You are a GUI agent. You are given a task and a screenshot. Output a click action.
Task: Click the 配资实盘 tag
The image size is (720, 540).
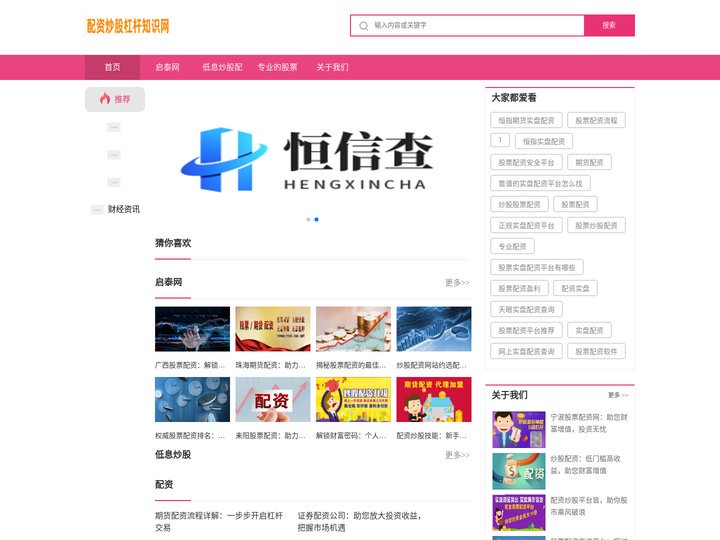click(x=575, y=288)
